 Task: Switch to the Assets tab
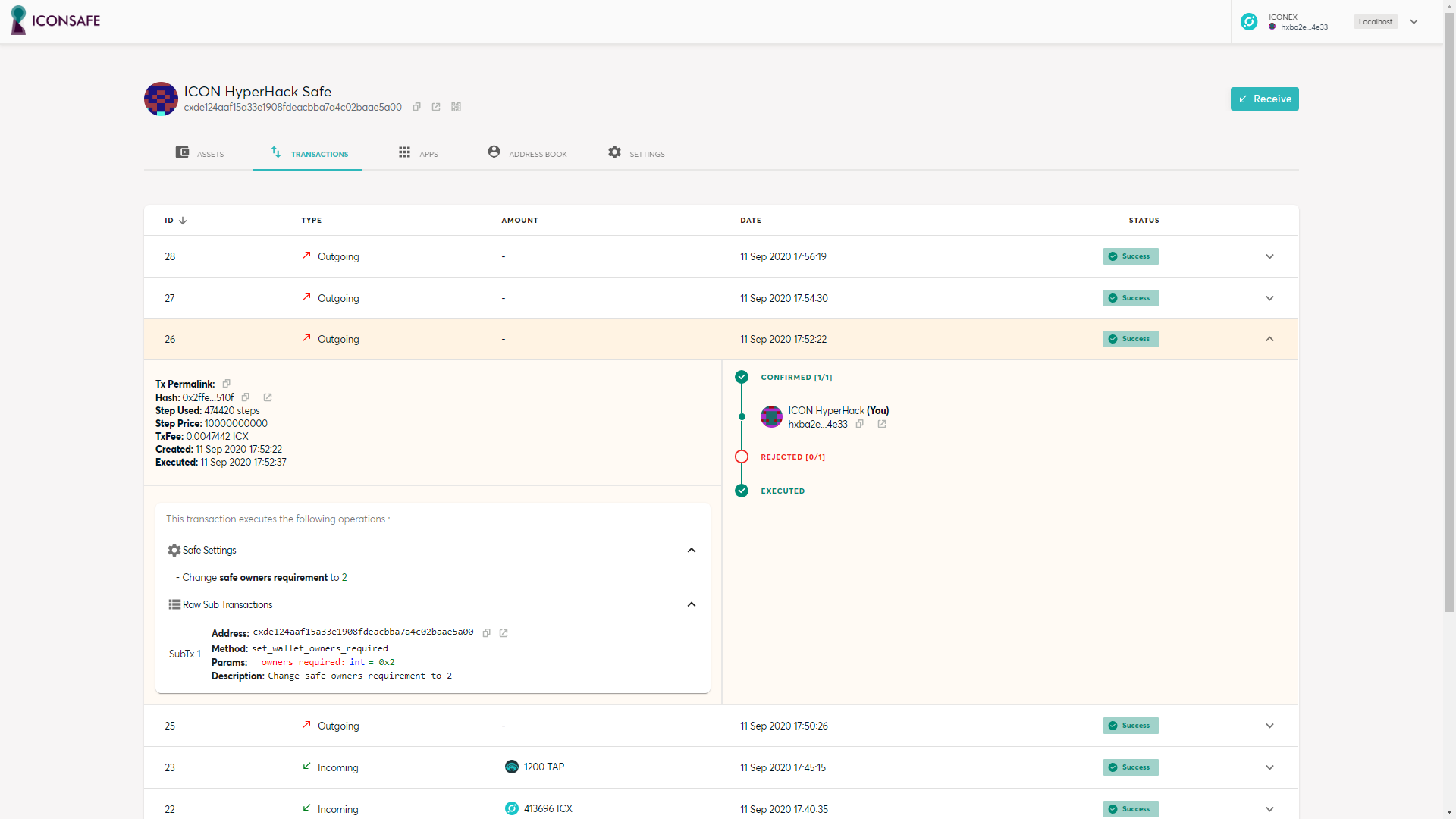click(199, 153)
